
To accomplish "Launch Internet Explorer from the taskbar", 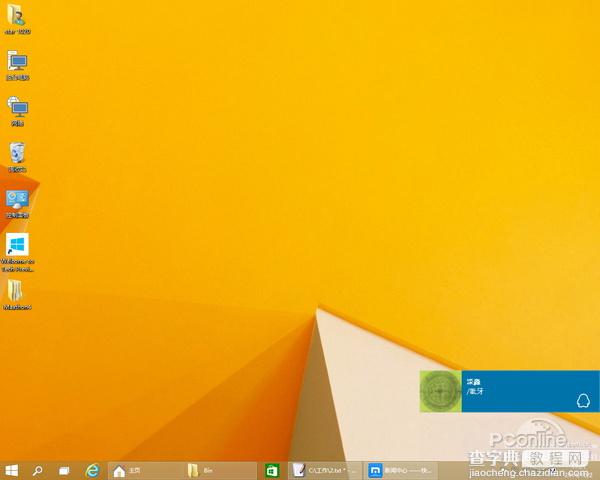I will point(92,470).
